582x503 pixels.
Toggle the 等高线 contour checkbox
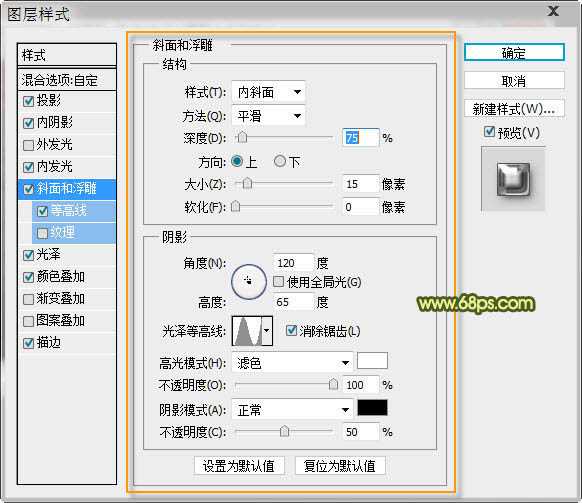[x=42, y=211]
